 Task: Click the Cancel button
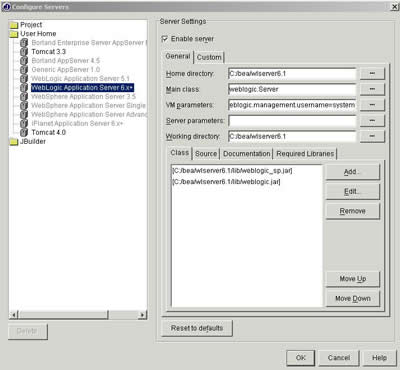pyautogui.click(x=339, y=358)
